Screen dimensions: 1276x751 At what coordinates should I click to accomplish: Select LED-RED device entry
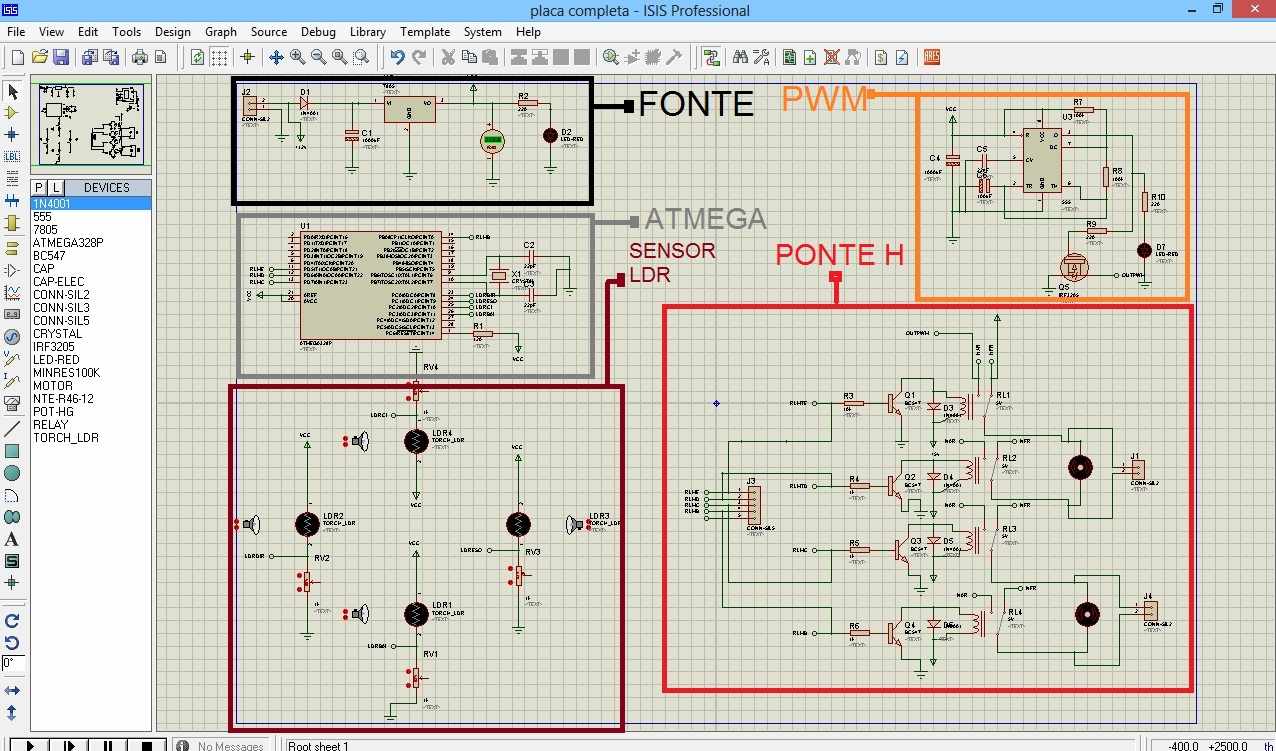(x=91, y=359)
